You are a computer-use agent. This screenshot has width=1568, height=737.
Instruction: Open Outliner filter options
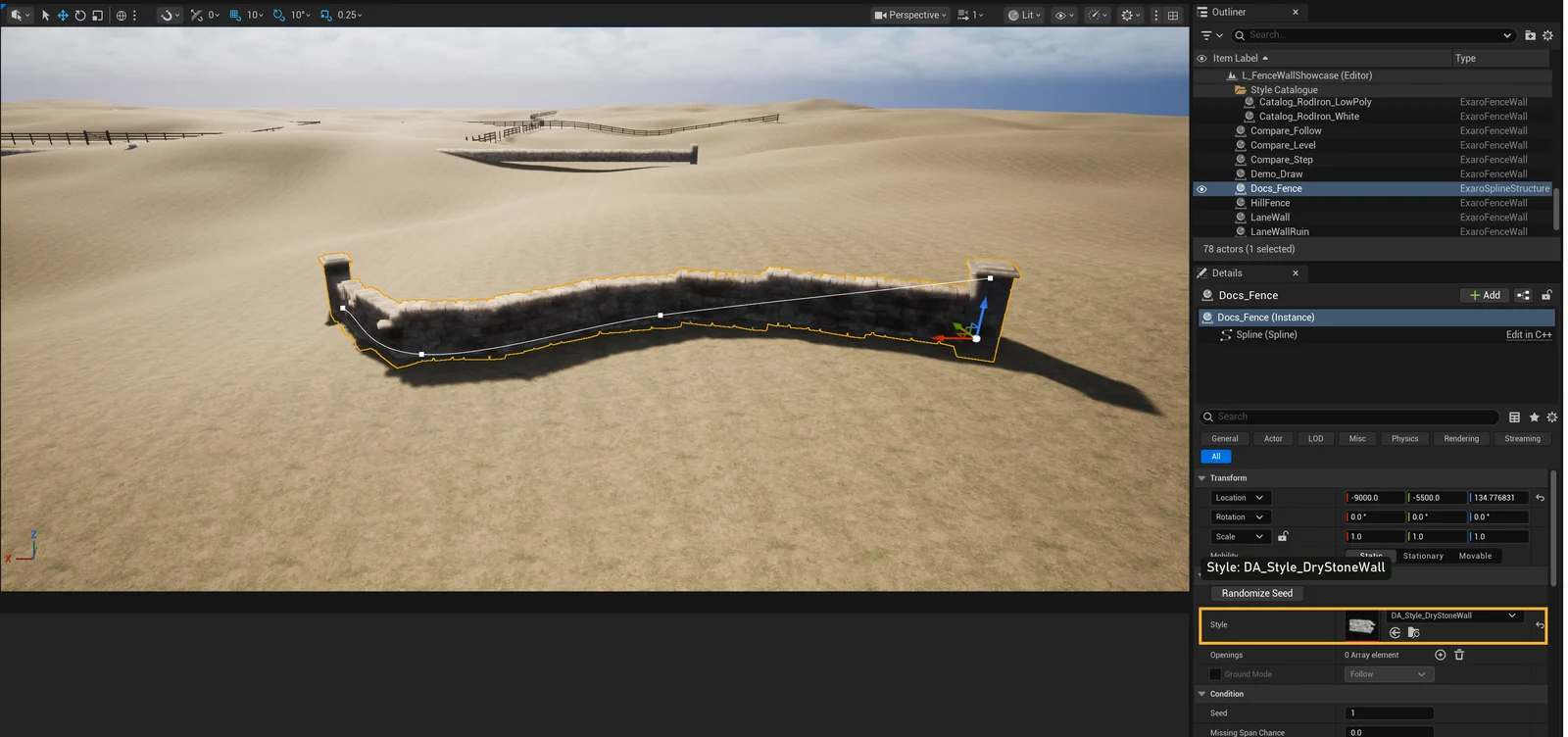pyautogui.click(x=1211, y=35)
